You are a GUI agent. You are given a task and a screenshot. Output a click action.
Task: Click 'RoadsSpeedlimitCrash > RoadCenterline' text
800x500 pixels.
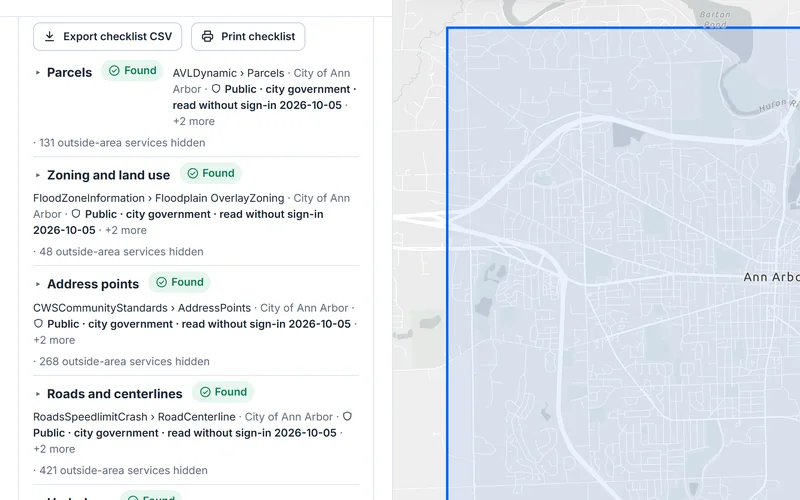click(x=134, y=417)
